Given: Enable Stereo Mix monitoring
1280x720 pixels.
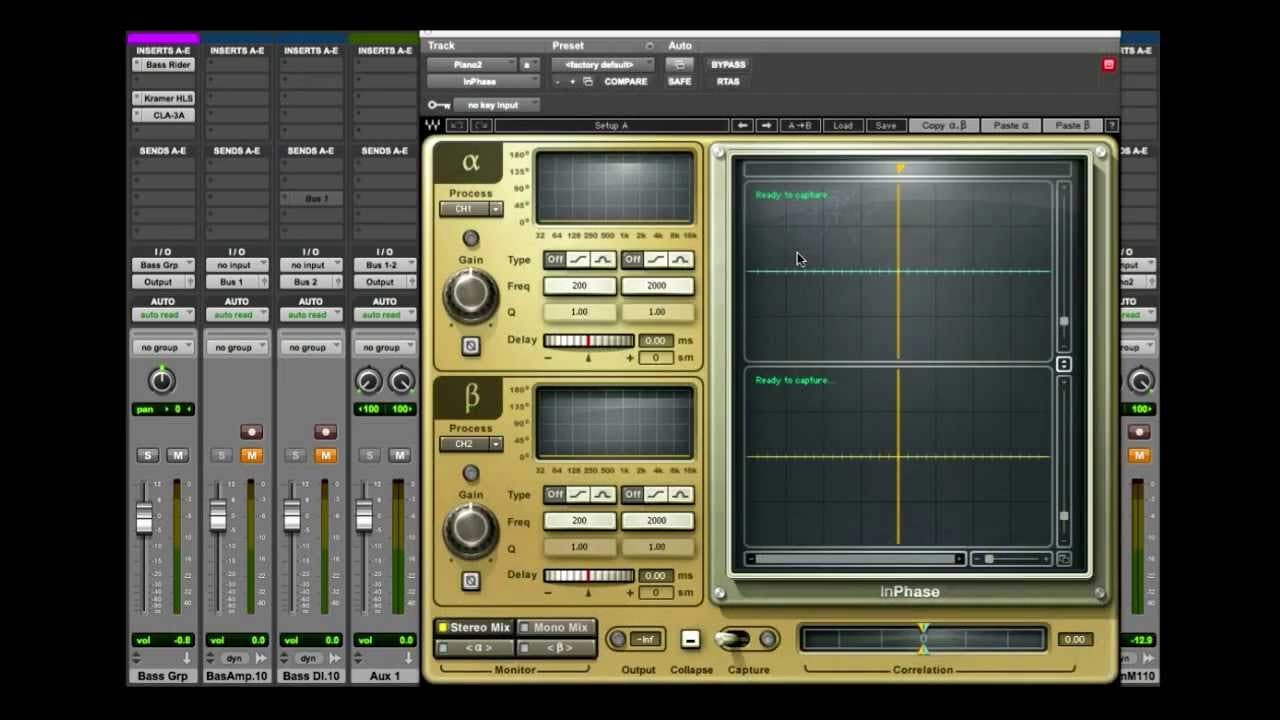Looking at the screenshot, I should [474, 628].
